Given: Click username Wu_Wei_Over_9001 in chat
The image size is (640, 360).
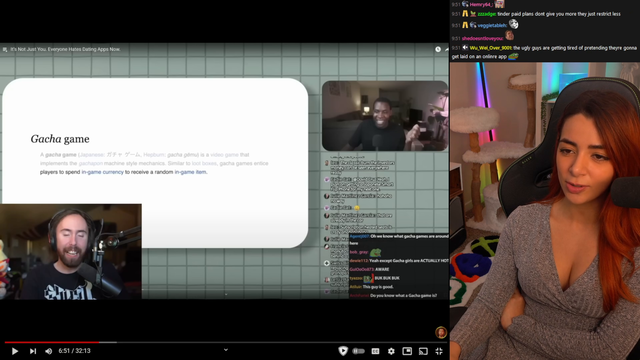Looking at the screenshot, I should pyautogui.click(x=490, y=48).
